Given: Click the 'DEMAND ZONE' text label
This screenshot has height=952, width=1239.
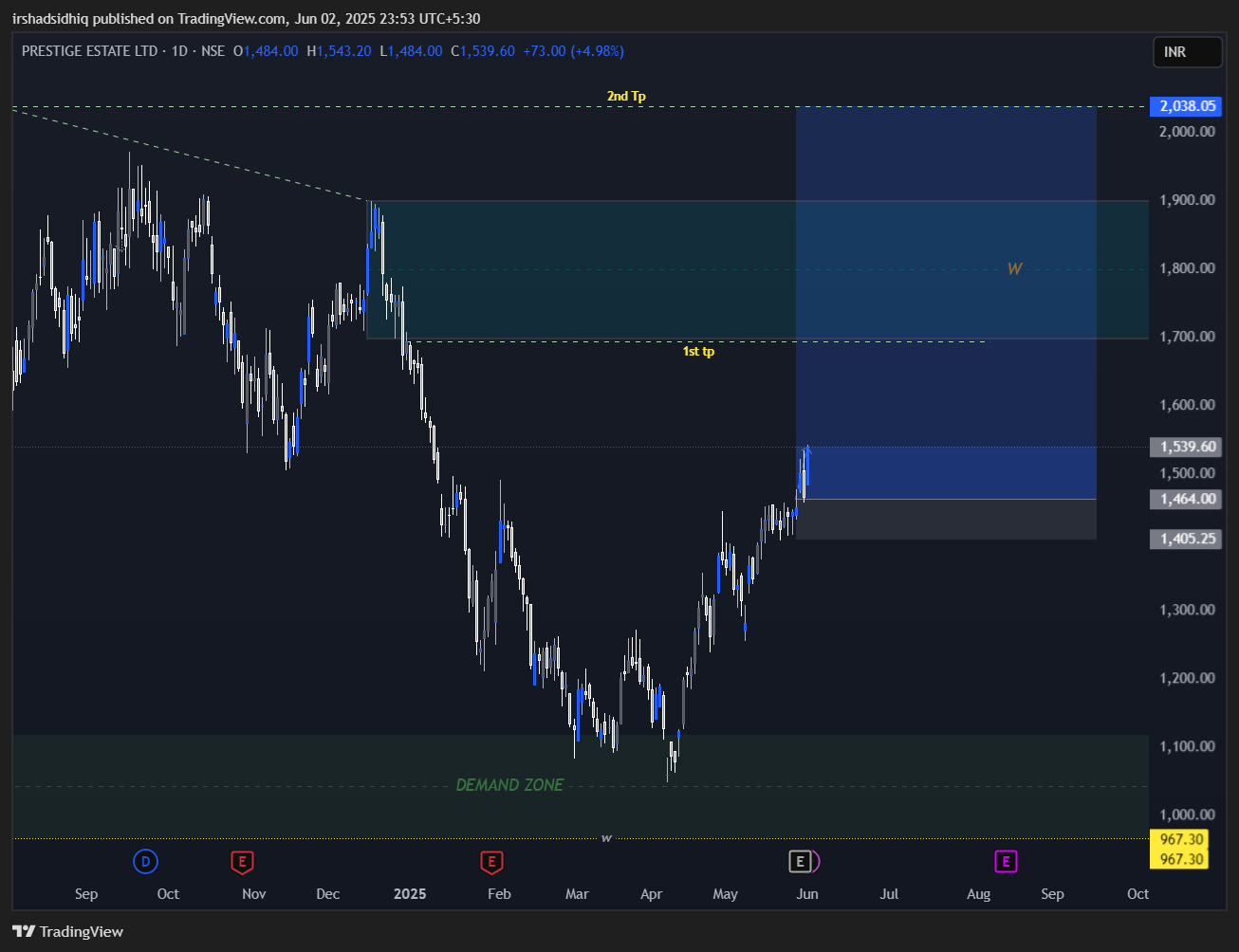Looking at the screenshot, I should [509, 785].
